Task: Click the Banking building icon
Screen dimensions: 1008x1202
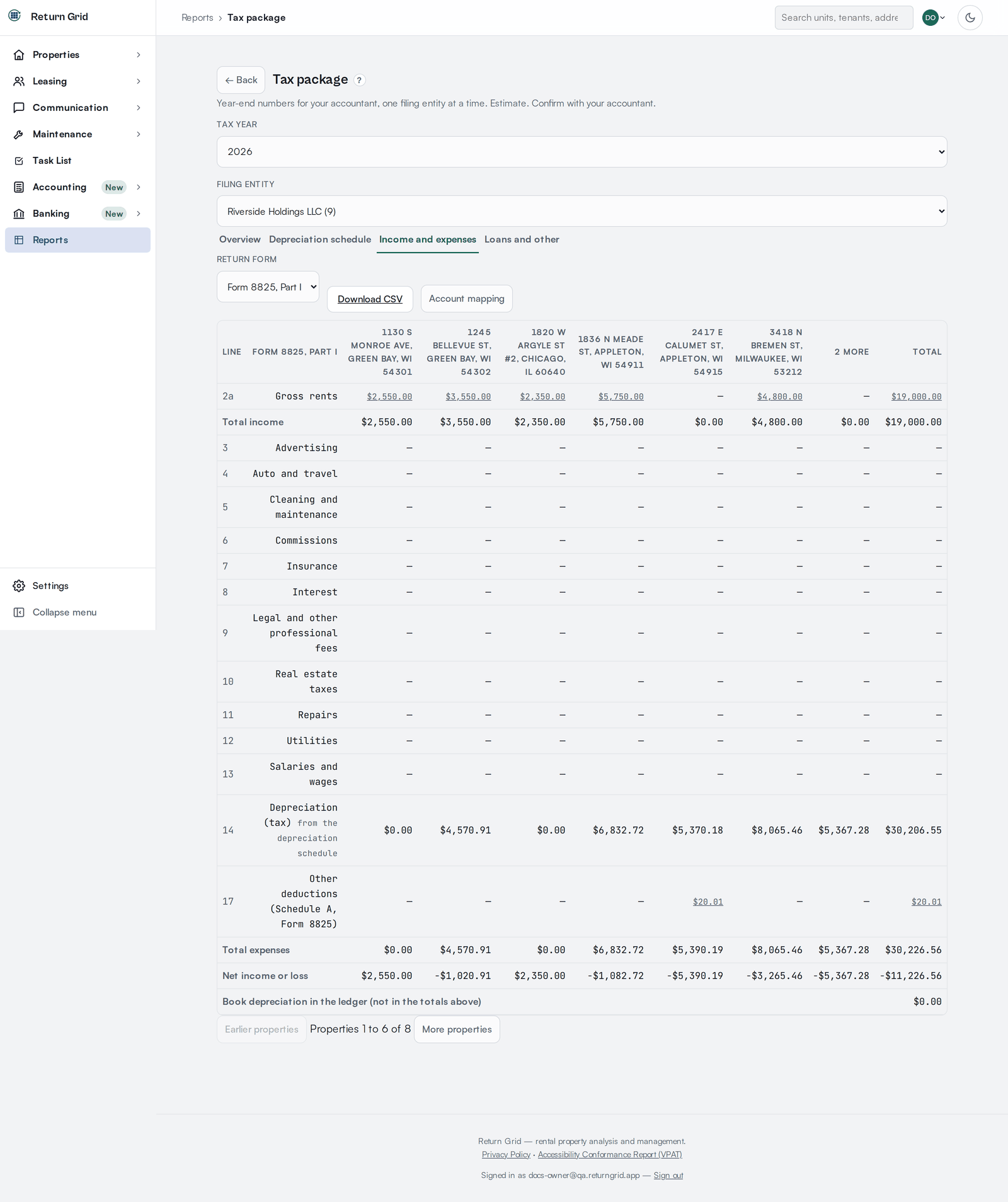Action: pos(19,214)
